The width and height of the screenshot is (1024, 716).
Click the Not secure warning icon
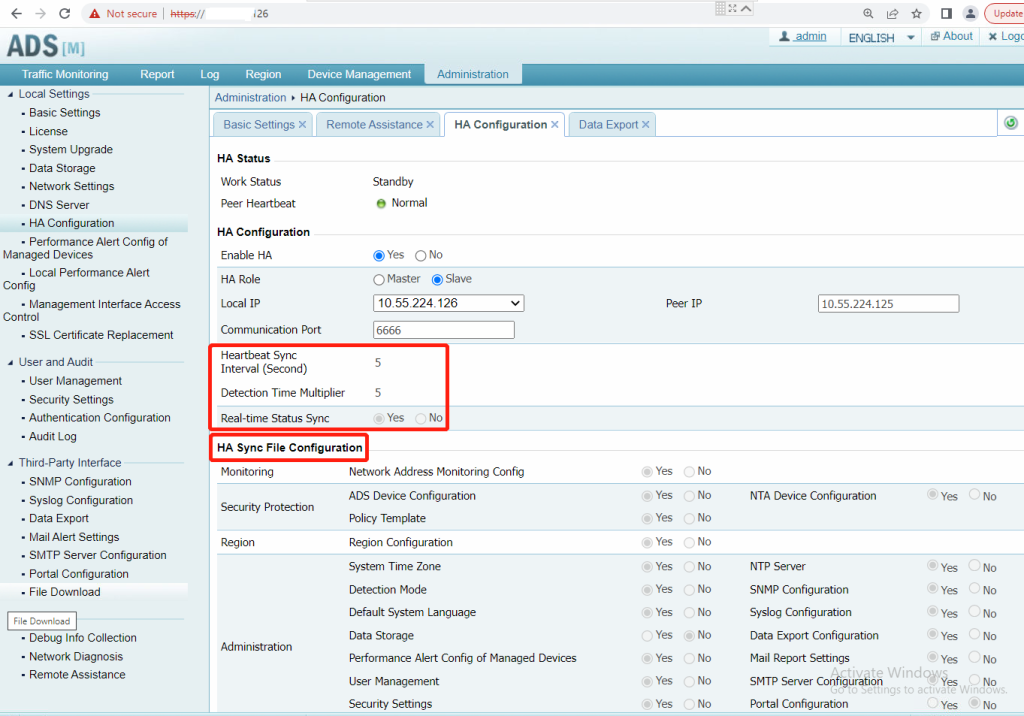[x=95, y=14]
